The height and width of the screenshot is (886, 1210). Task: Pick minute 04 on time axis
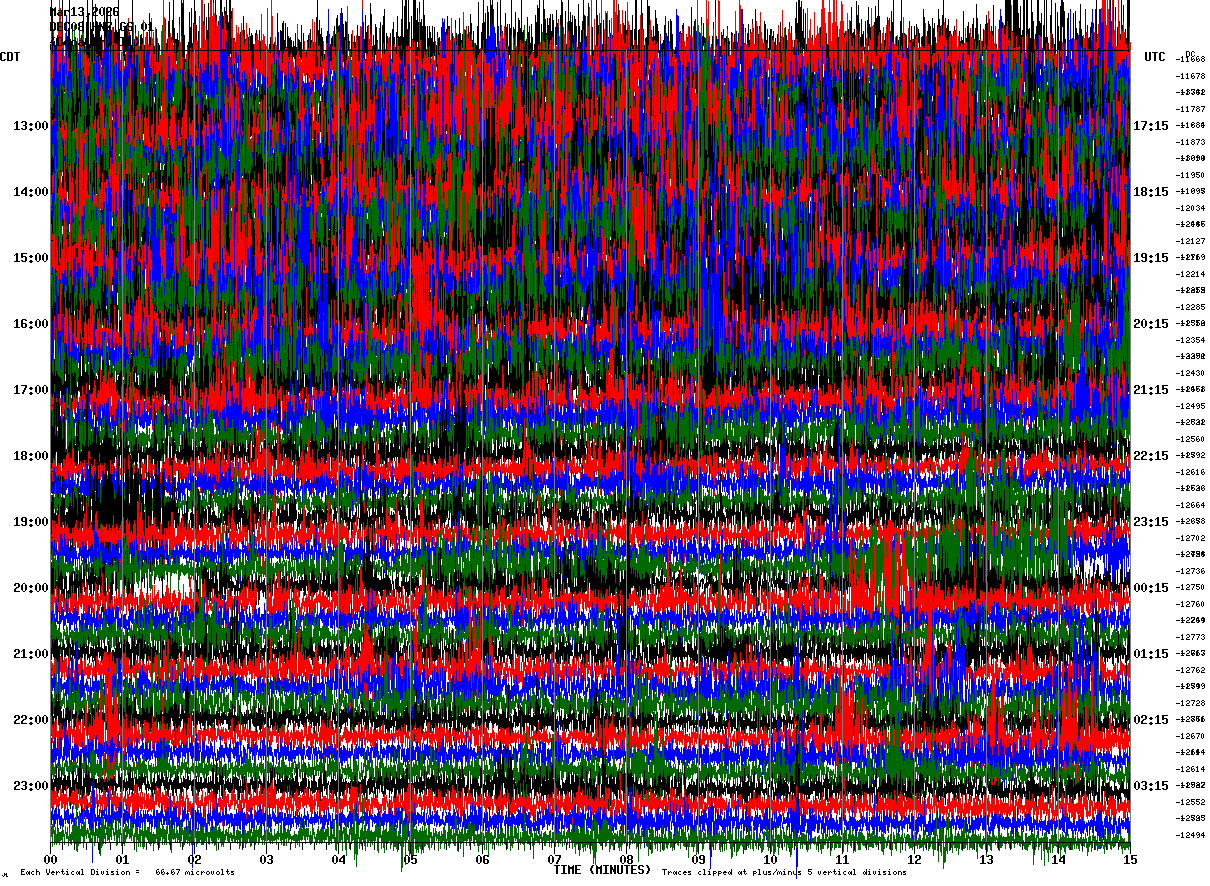pos(339,859)
